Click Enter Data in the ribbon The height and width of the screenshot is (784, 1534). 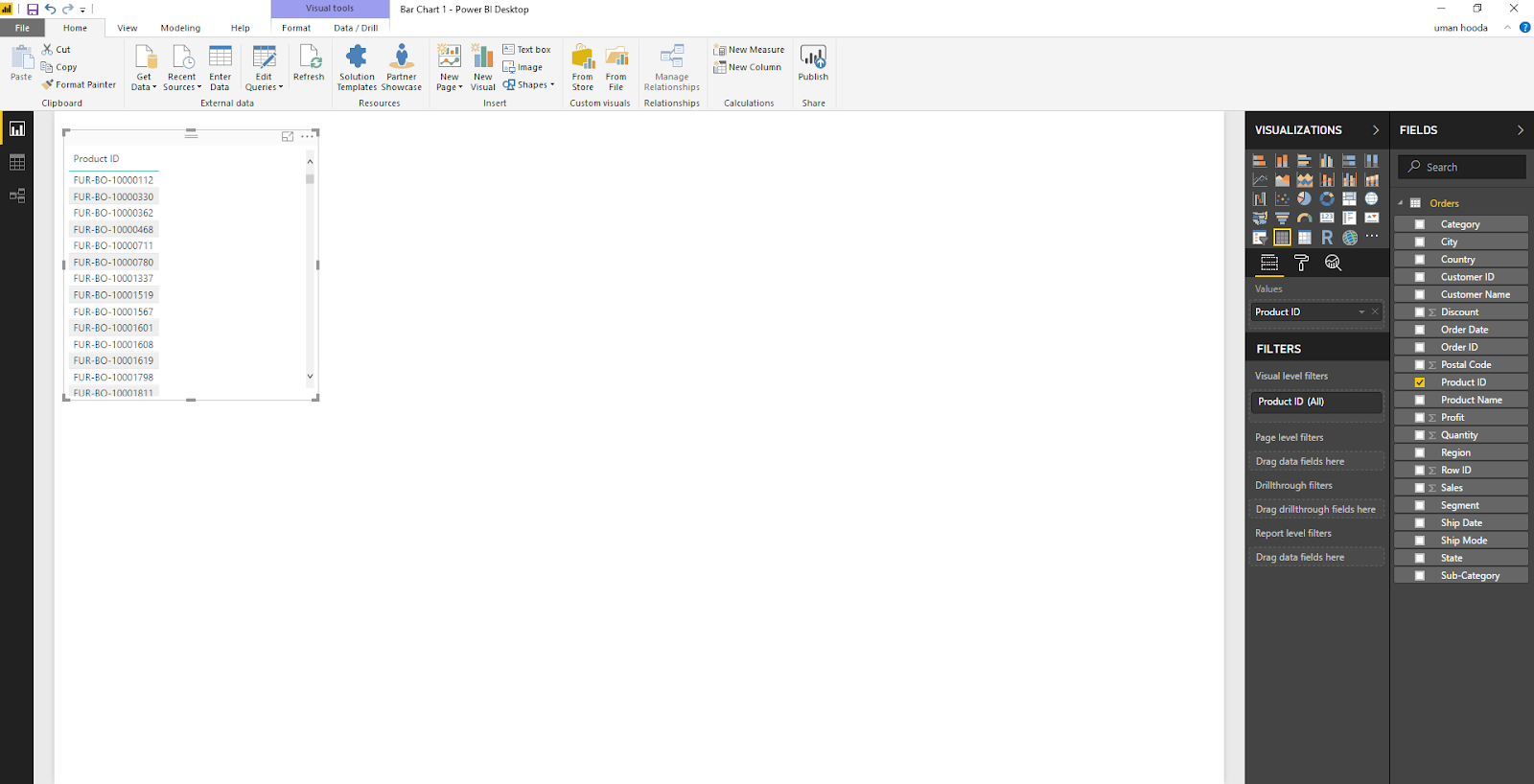coord(221,68)
